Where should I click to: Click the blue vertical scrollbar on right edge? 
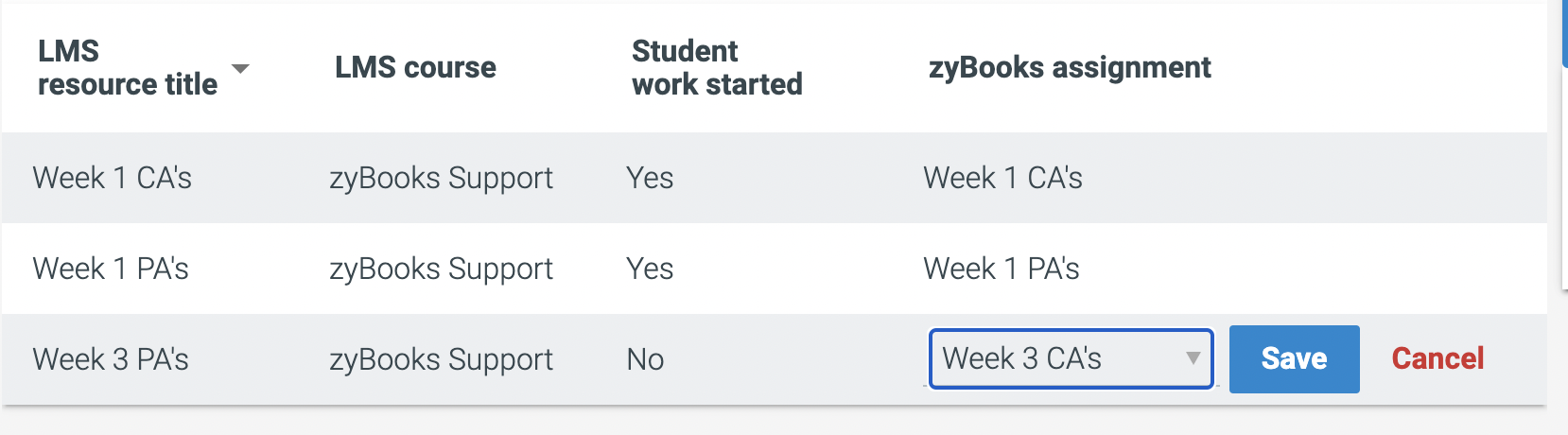point(1564,34)
